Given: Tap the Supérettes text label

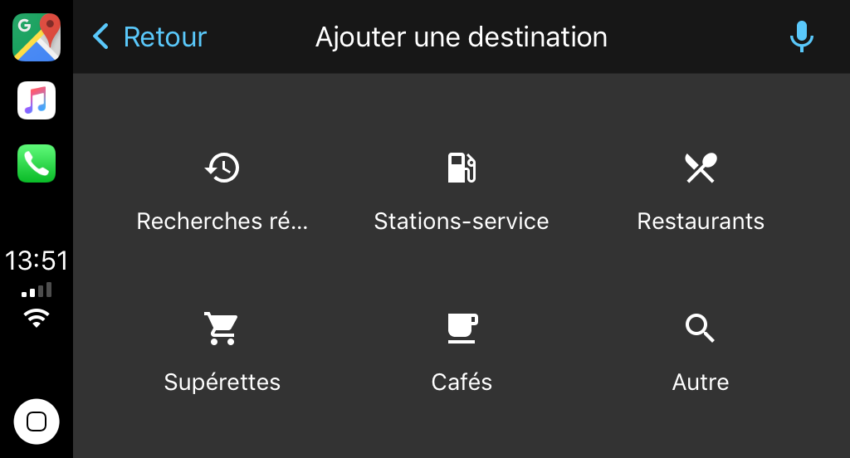Looking at the screenshot, I should click(x=222, y=382).
